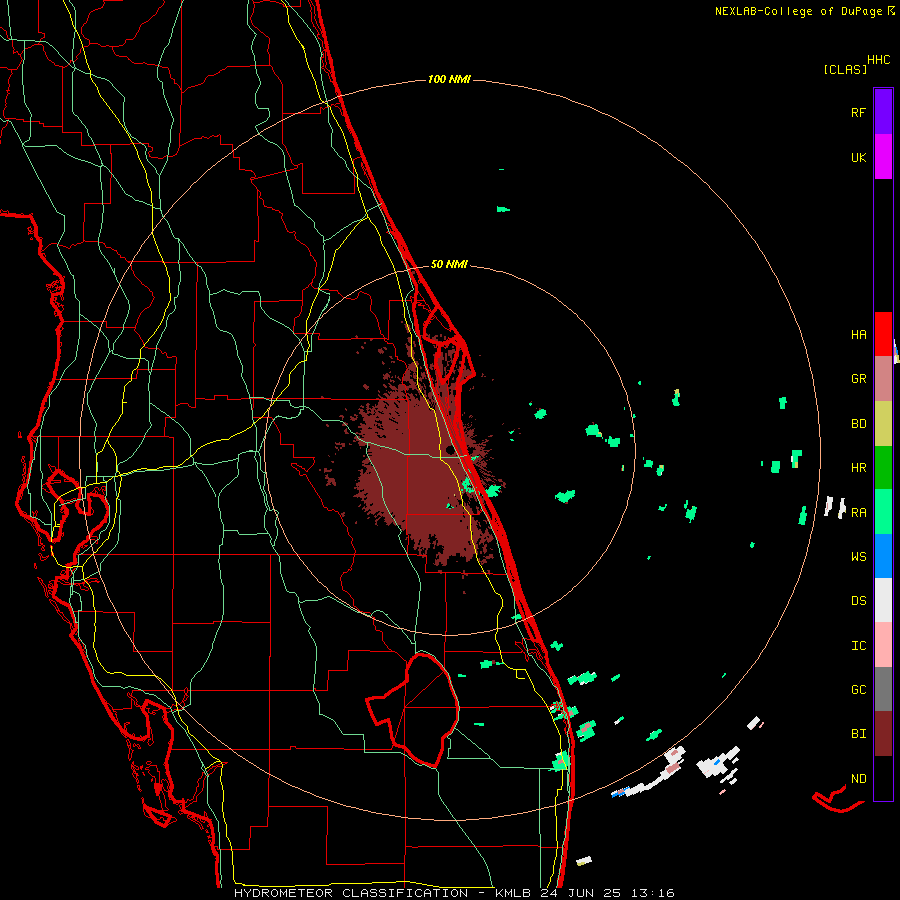This screenshot has height=900, width=900.
Task: Click the 'HA' legend label
Action: (859, 335)
